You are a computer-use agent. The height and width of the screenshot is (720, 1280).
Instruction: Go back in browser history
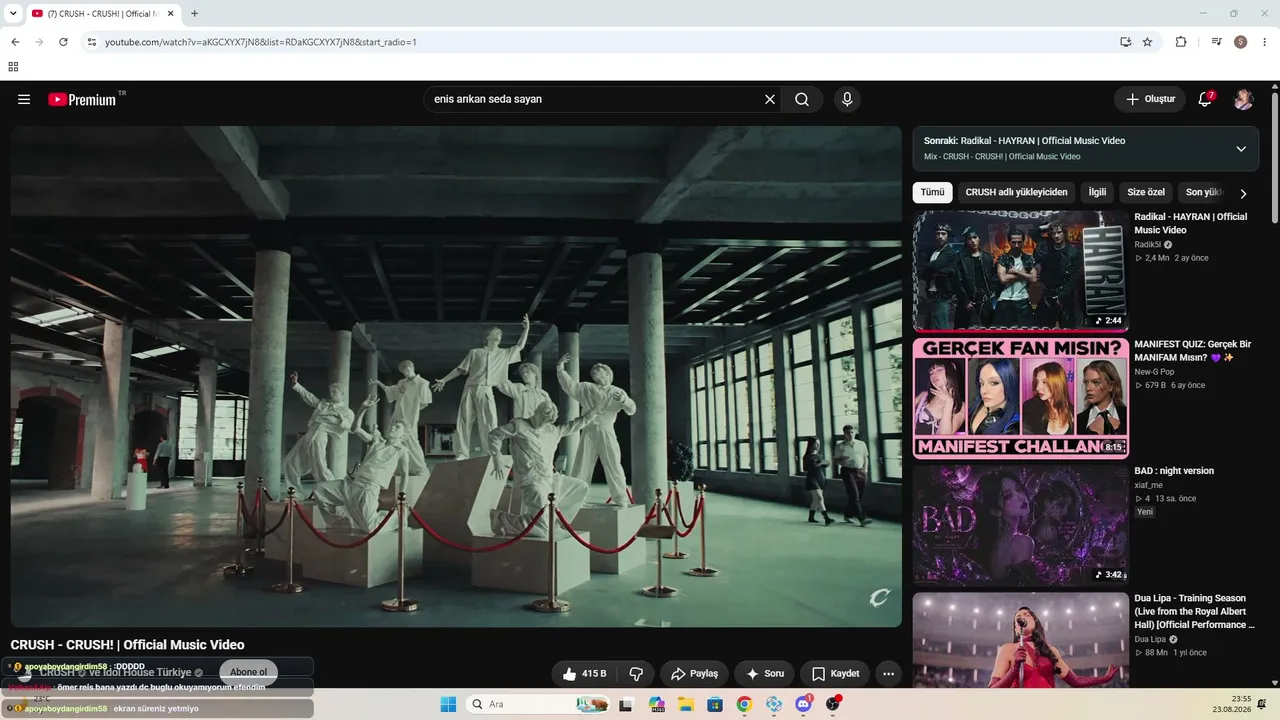pos(15,42)
